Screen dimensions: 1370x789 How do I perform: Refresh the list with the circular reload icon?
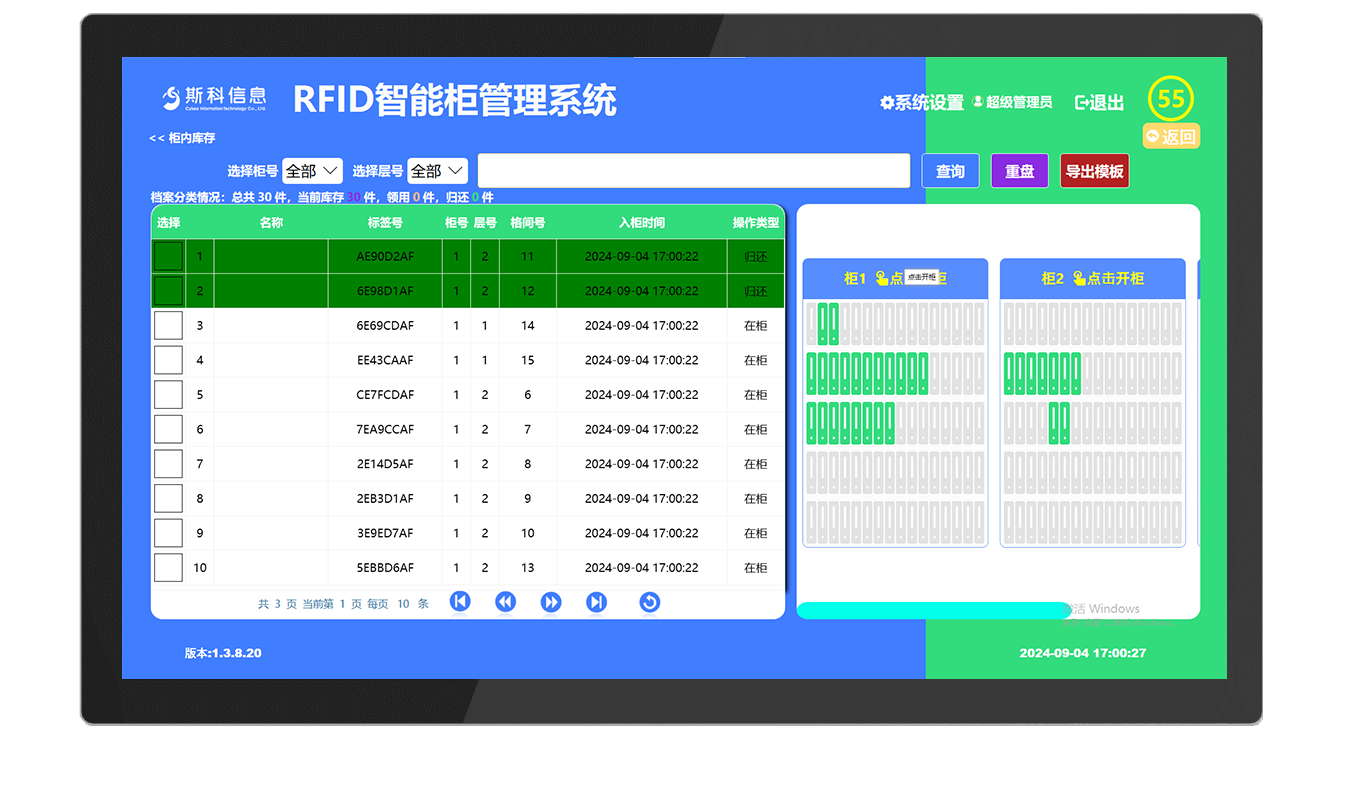pyautogui.click(x=650, y=601)
